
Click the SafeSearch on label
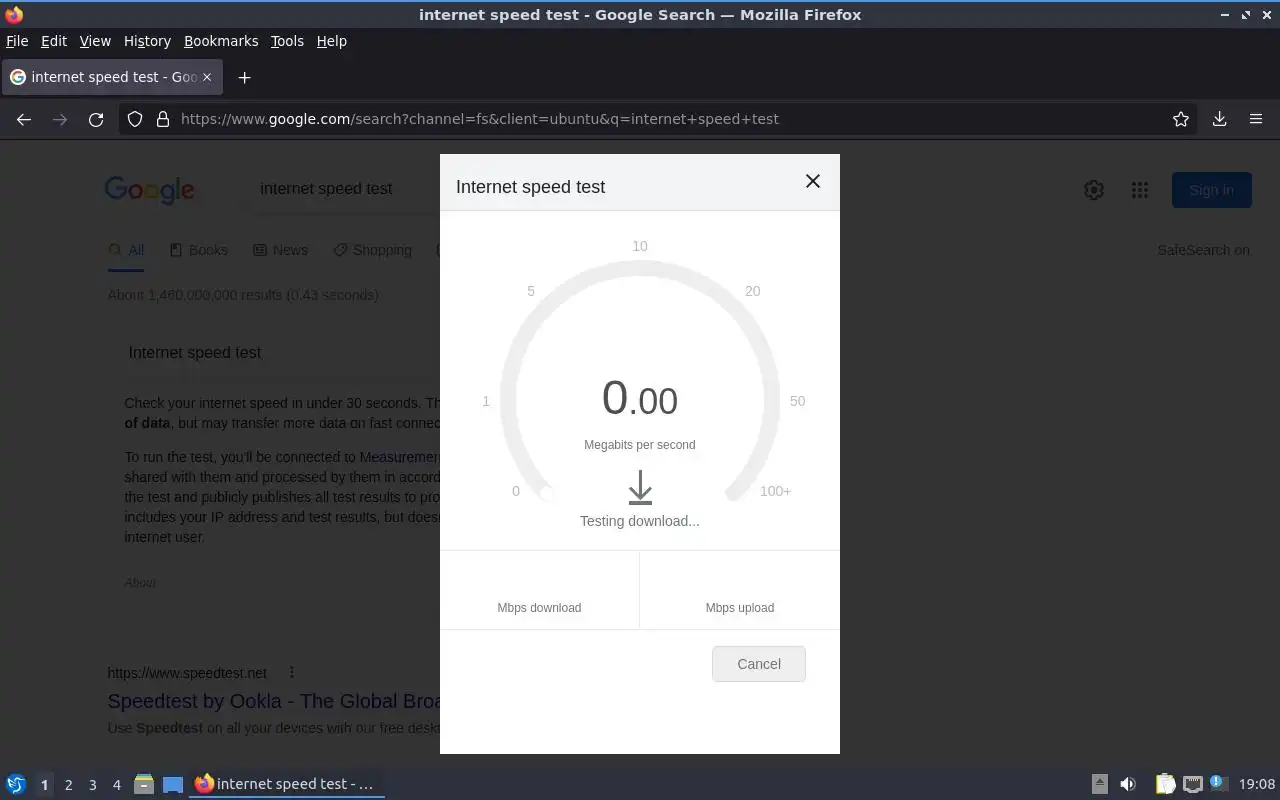[1203, 250]
